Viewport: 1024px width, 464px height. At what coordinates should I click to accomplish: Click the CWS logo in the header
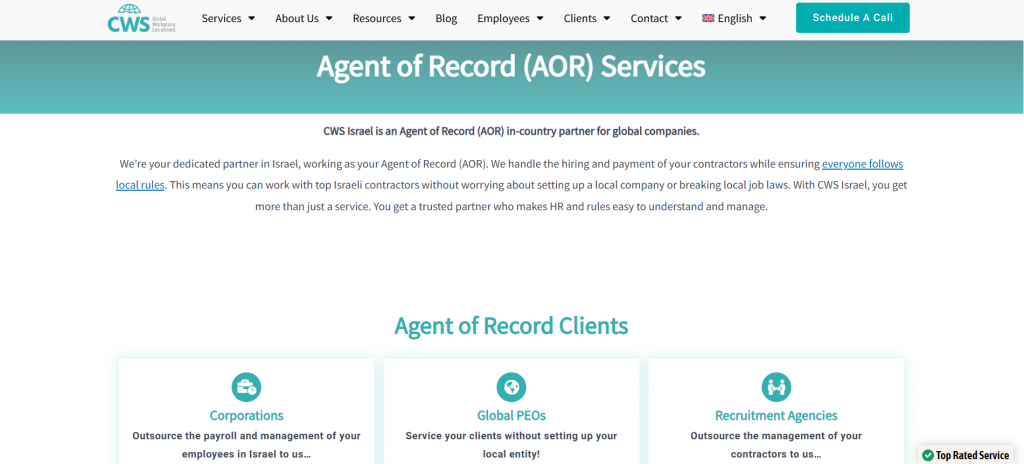point(142,18)
